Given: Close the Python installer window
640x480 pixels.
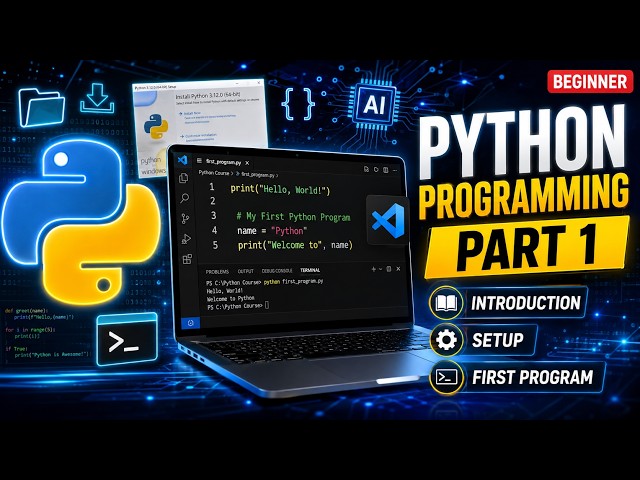Looking at the screenshot, I should point(259,83).
